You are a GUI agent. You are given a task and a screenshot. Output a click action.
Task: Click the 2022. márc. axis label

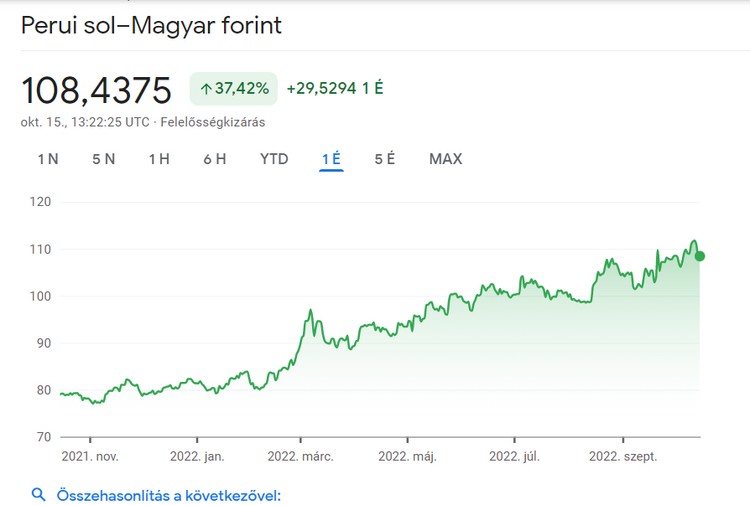[x=300, y=457]
